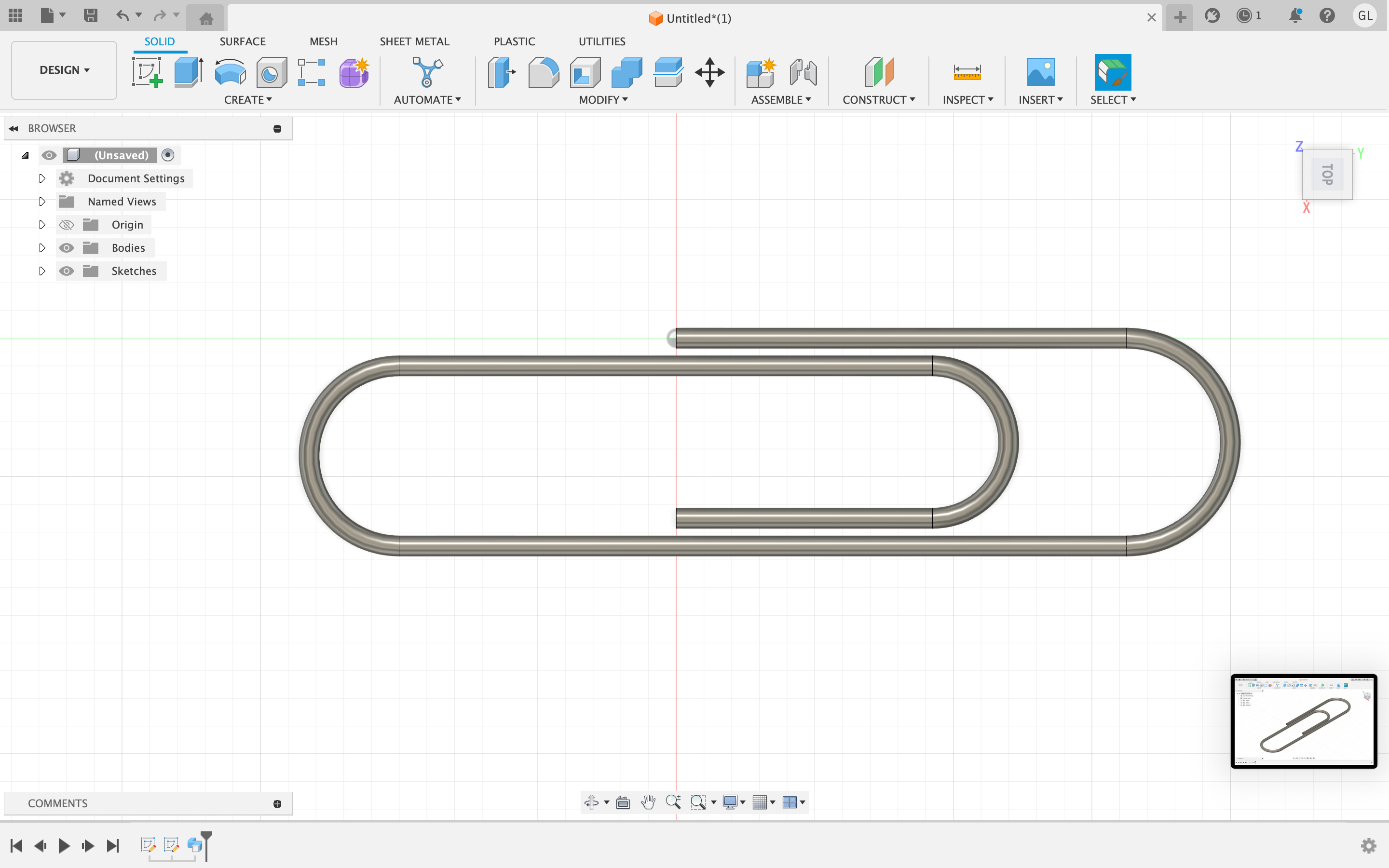The width and height of the screenshot is (1389, 868).
Task: Hide the Bodies folder visibility
Action: (x=67, y=248)
